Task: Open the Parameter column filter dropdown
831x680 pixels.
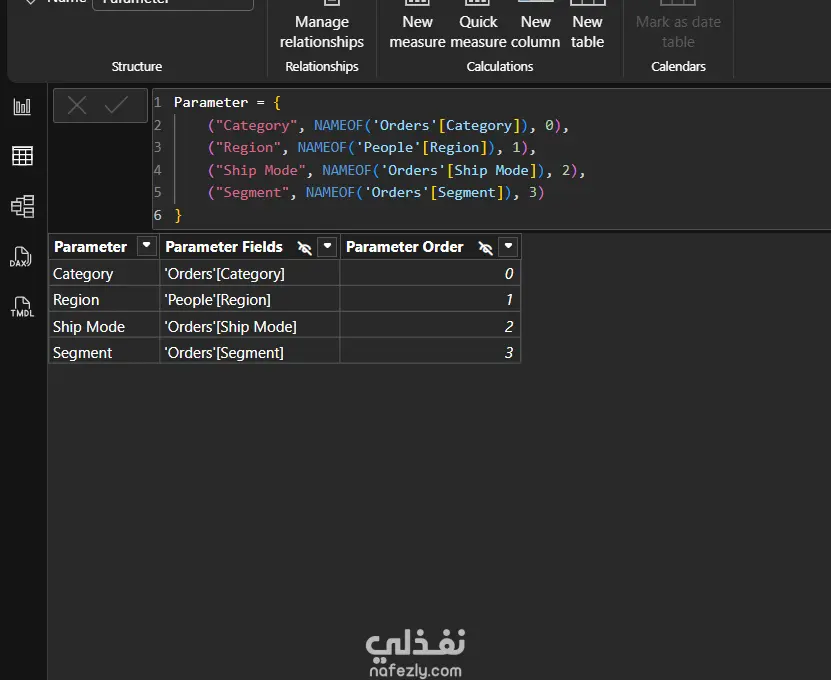Action: pyautogui.click(x=146, y=246)
